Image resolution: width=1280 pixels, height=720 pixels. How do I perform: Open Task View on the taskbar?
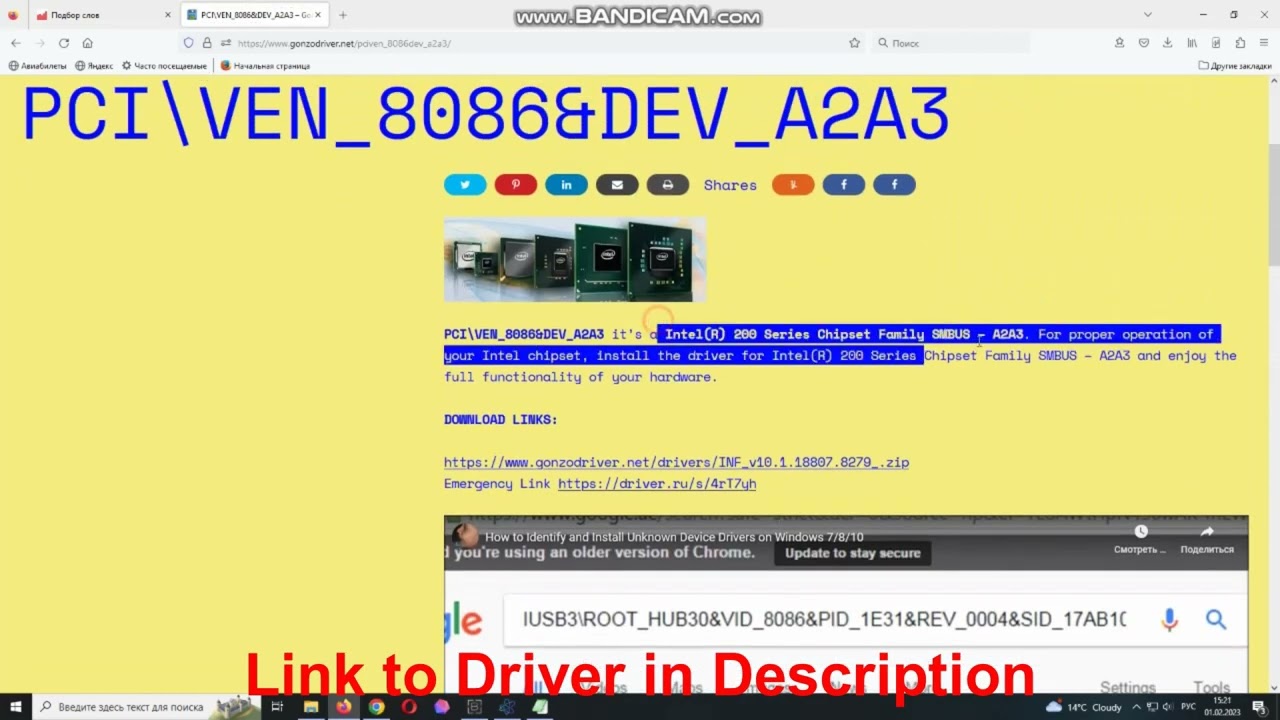click(x=278, y=707)
